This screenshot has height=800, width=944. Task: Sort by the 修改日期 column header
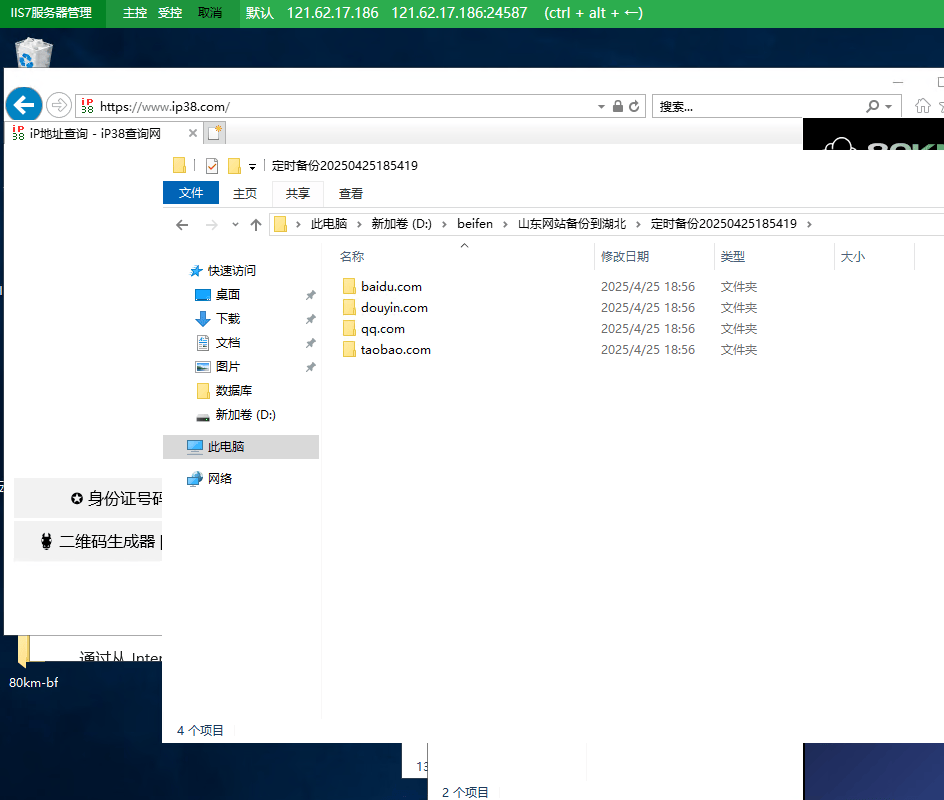click(625, 256)
